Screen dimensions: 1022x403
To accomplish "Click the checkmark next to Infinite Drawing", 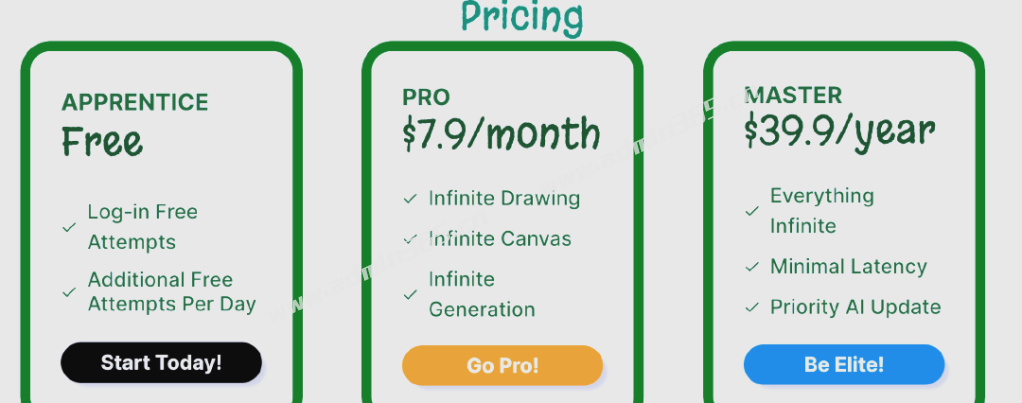I will pos(410,198).
